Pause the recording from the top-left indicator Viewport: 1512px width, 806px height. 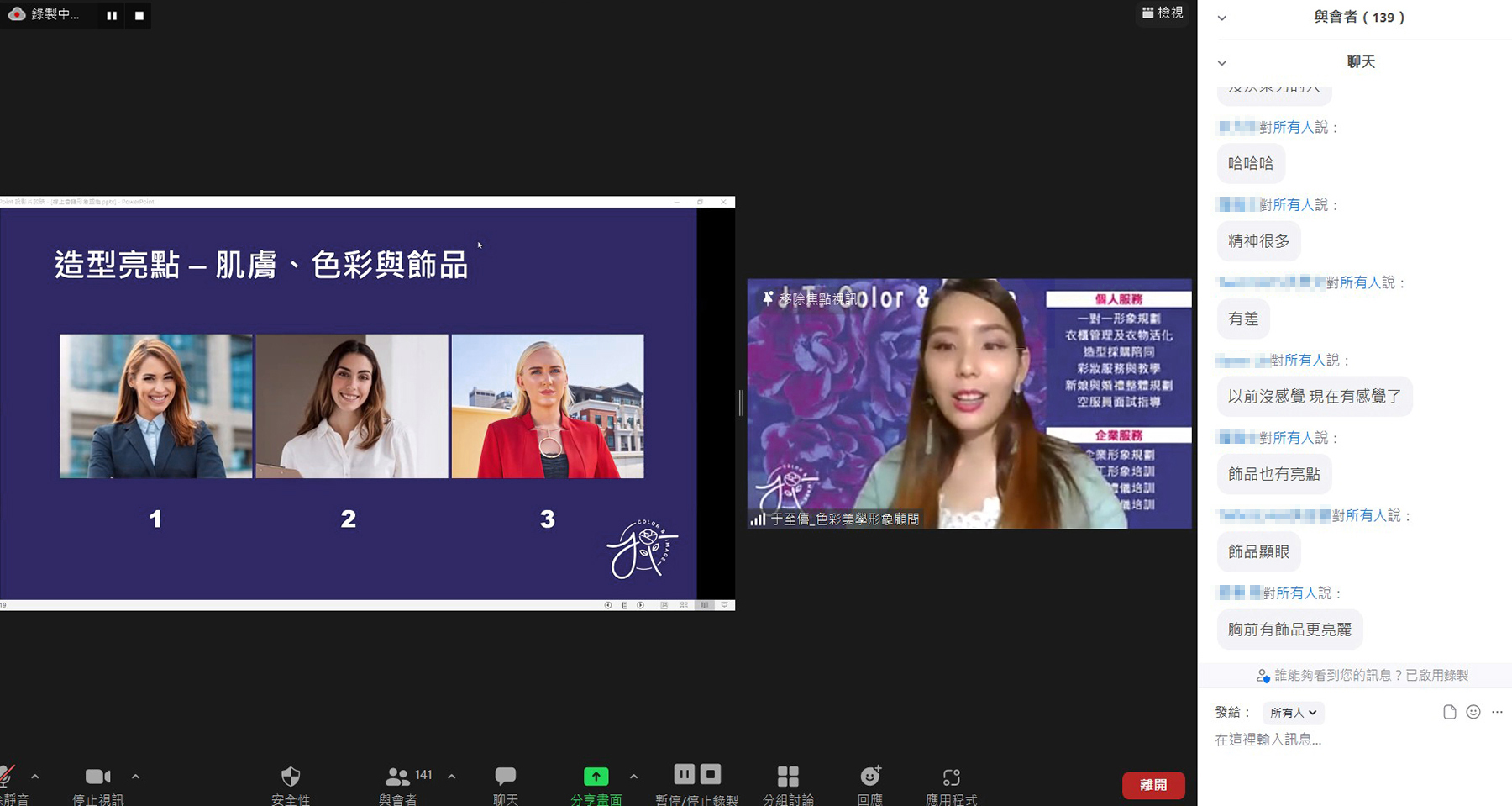(x=112, y=15)
